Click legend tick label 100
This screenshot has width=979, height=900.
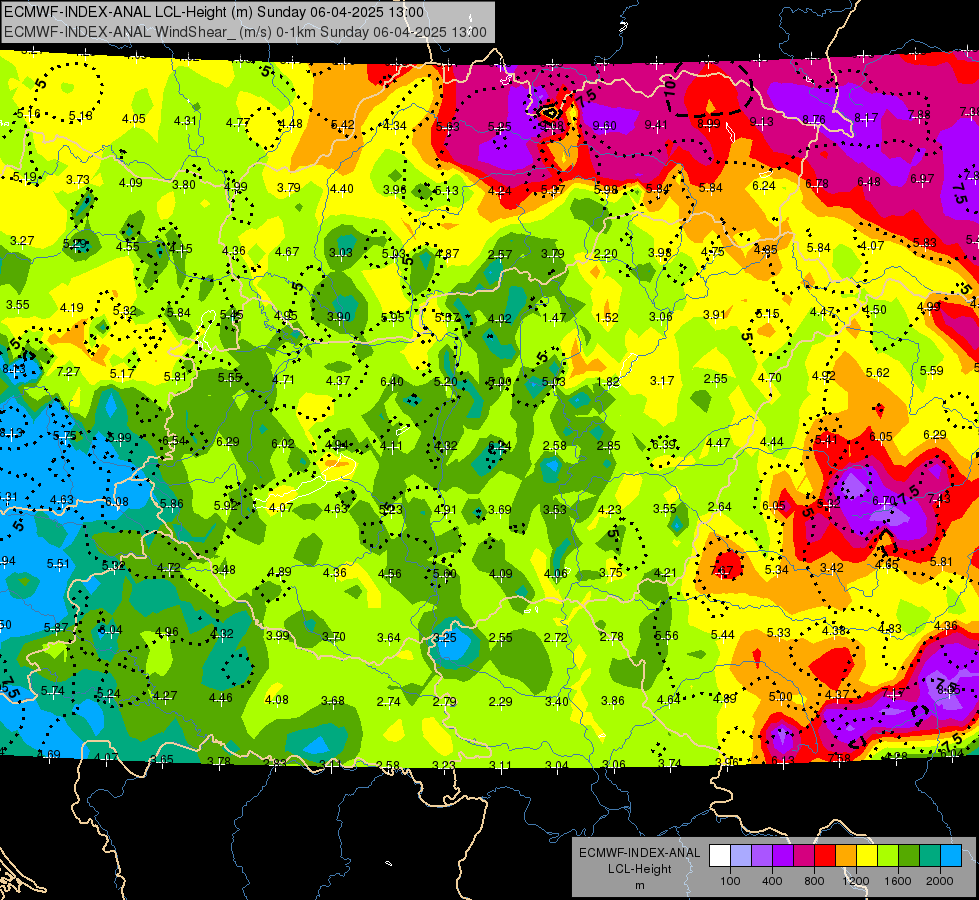pyautogui.click(x=730, y=881)
